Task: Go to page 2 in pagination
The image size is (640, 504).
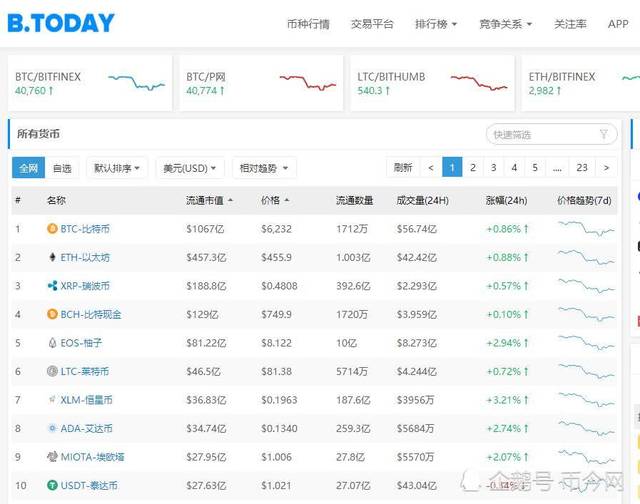Action: [473, 167]
